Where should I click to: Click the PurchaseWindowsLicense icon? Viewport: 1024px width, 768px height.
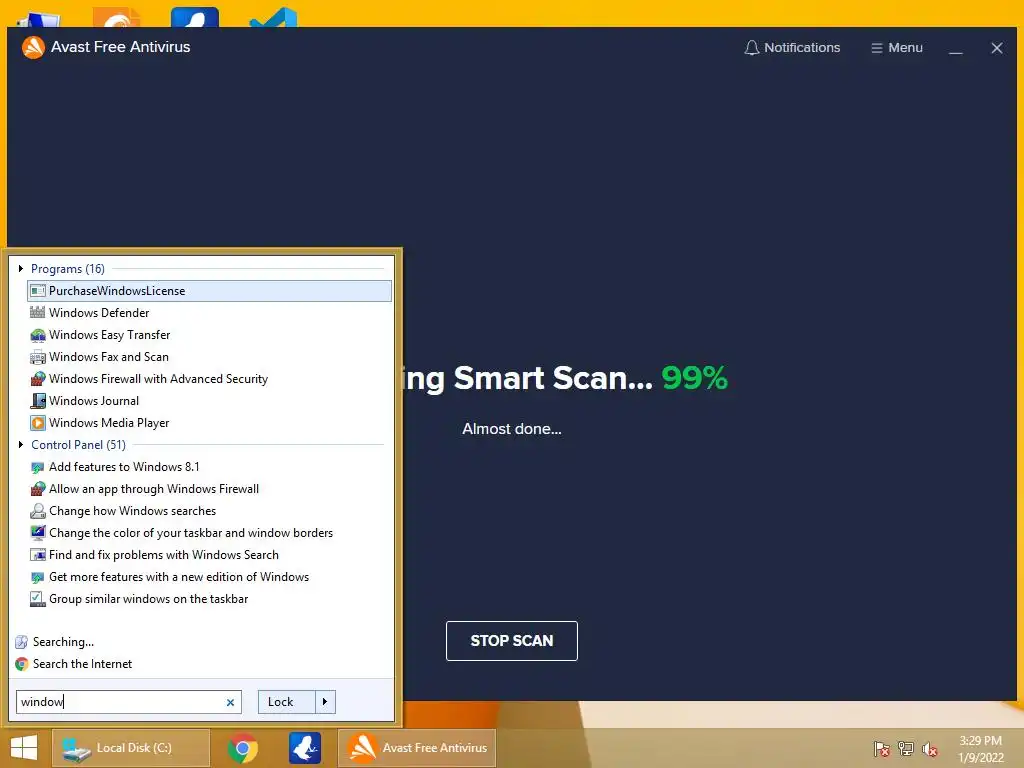click(38, 291)
